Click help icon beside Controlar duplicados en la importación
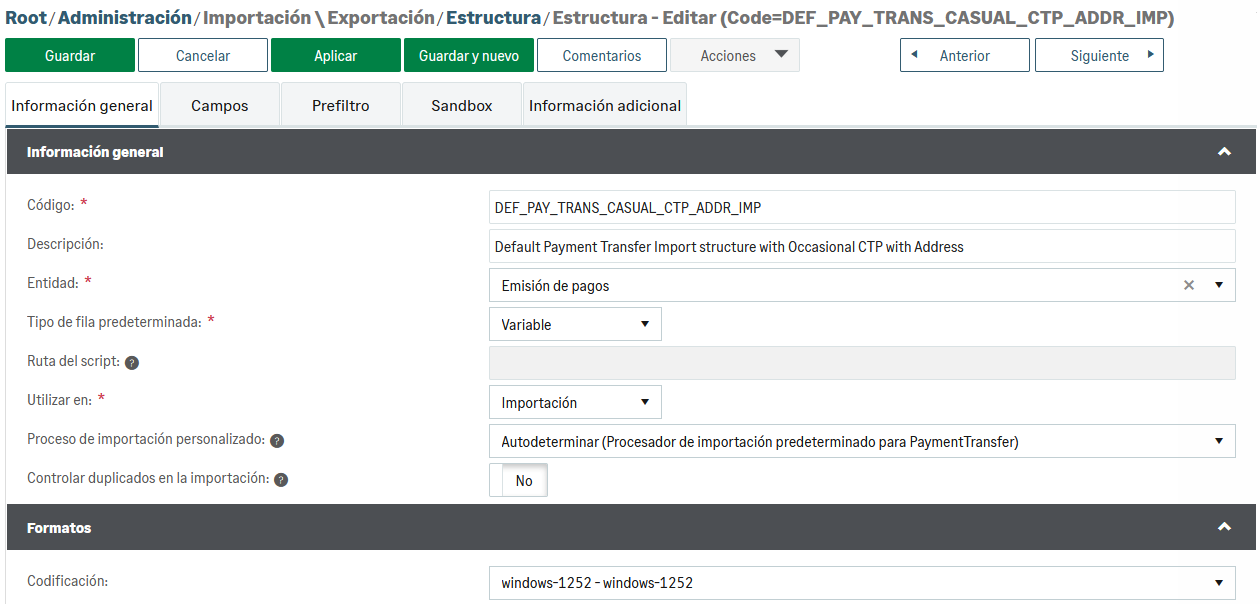Screen dimensions: 1260x604 pos(281,480)
